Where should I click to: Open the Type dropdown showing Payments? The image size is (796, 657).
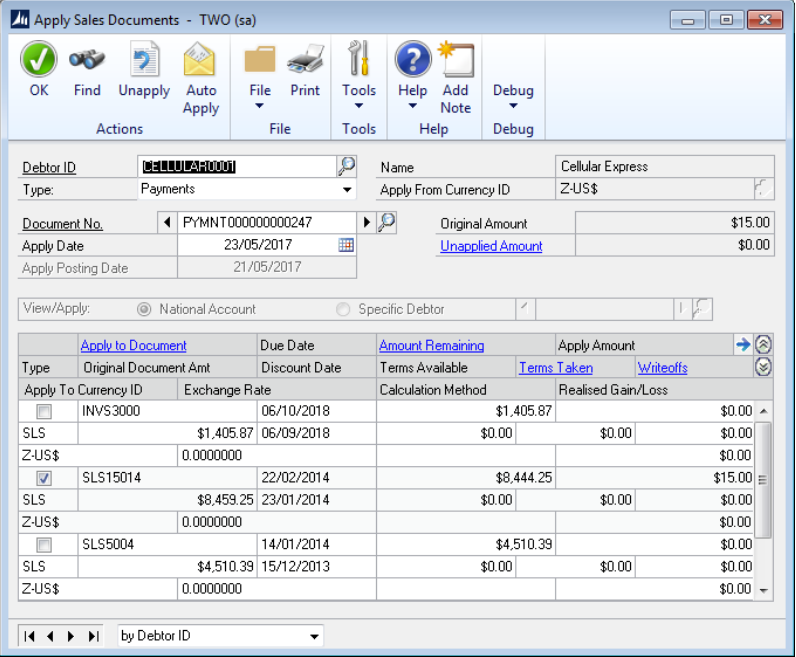tap(347, 189)
